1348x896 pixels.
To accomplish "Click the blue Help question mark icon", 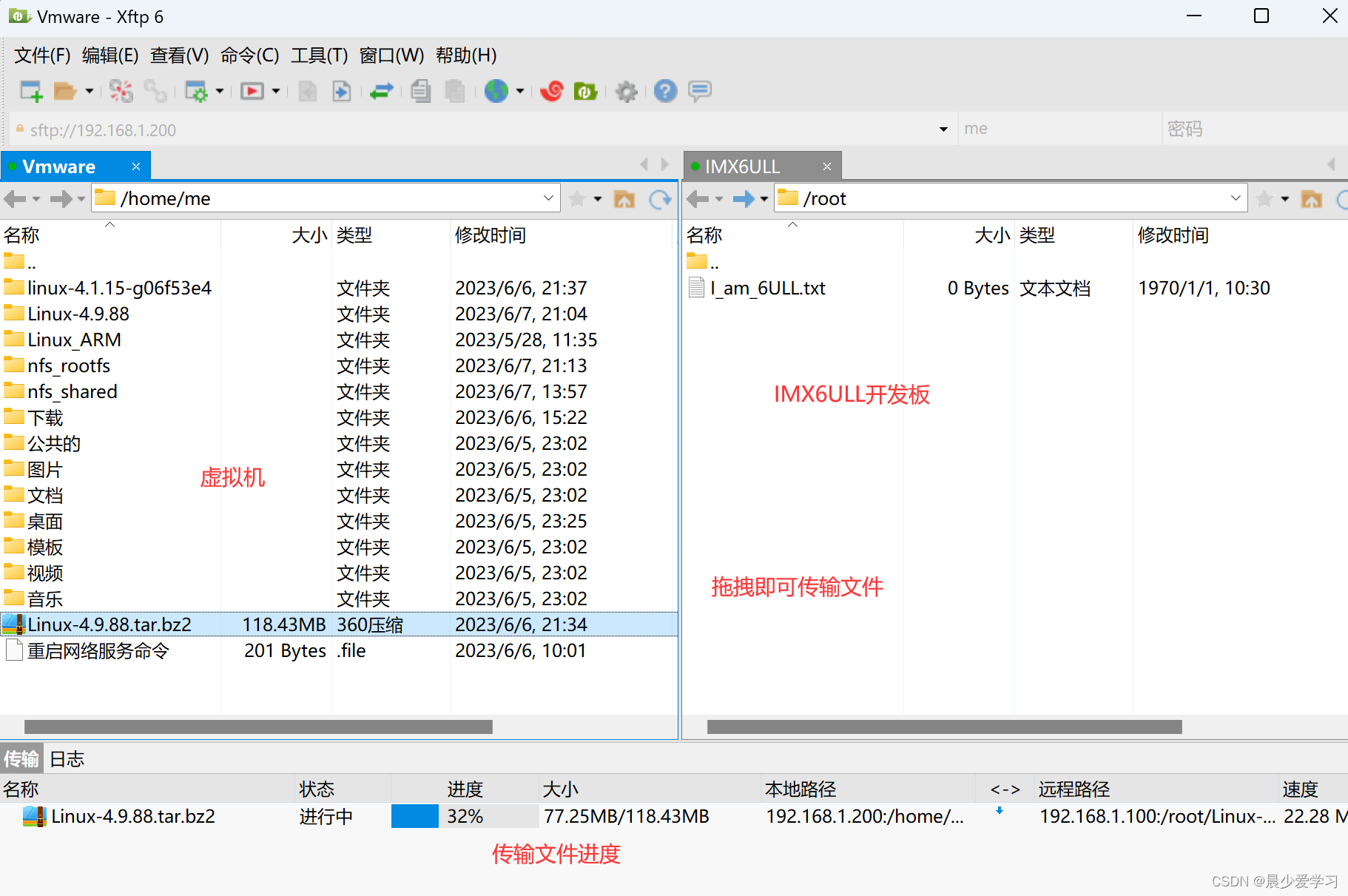I will pos(665,91).
